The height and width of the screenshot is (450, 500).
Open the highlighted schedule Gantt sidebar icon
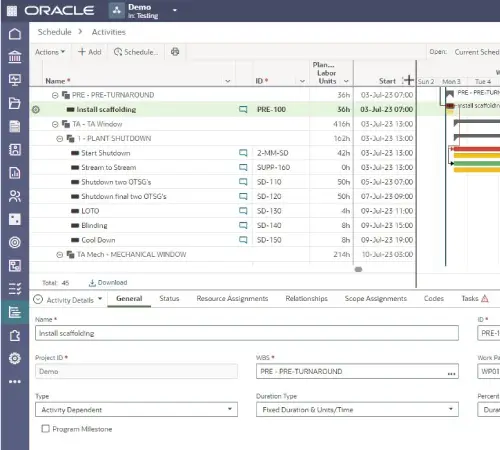[x=15, y=312]
